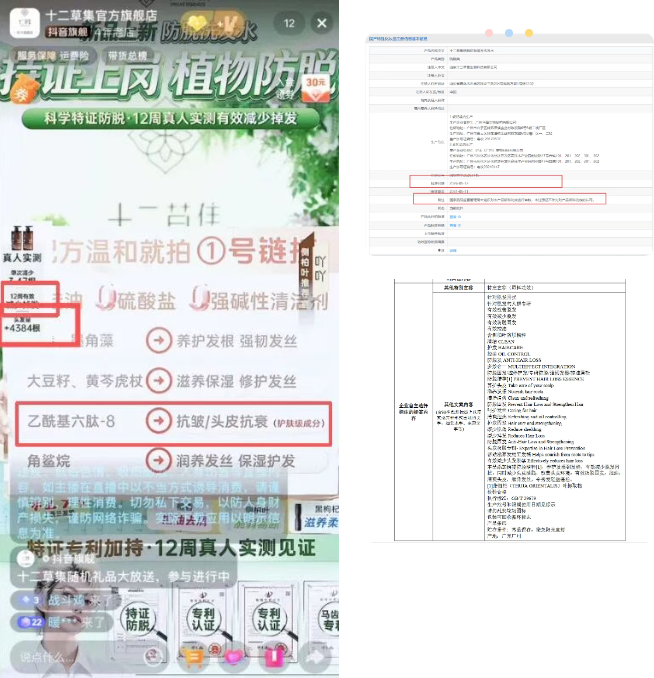Click the blue page title in the registration info window
The image size is (654, 678).
tap(398, 39)
